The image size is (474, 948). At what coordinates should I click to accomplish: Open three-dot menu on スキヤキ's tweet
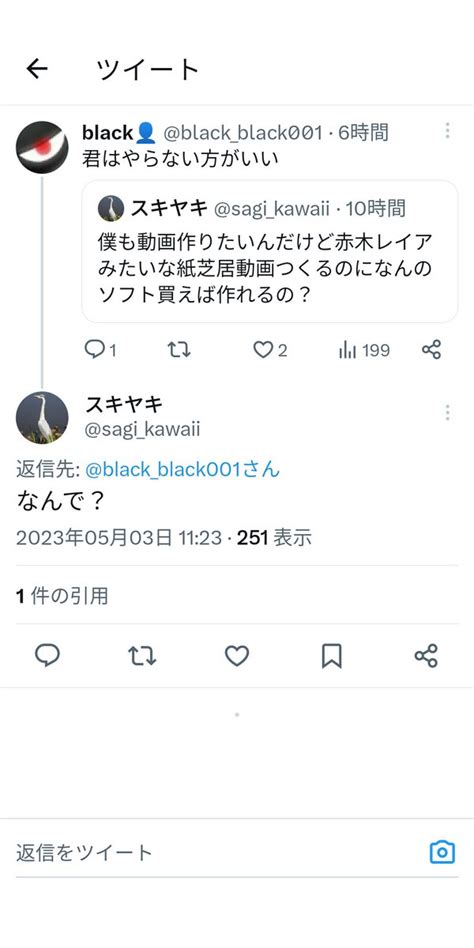[x=447, y=413]
